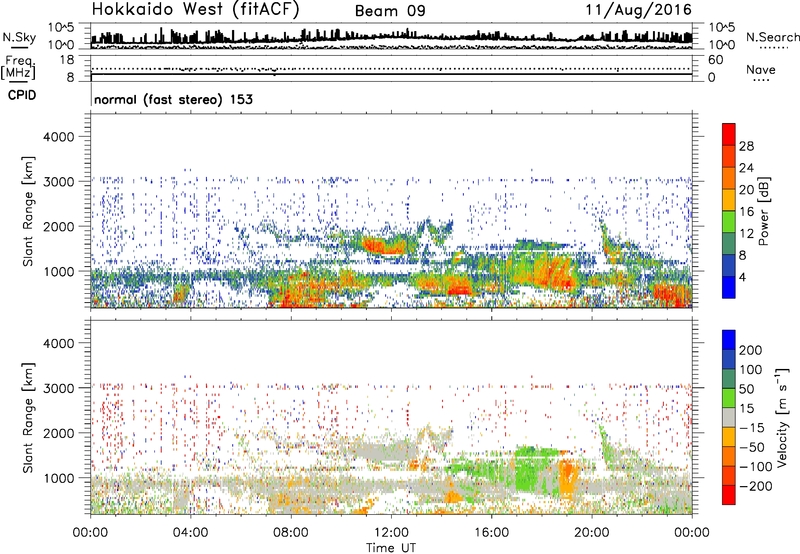The height and width of the screenshot is (554, 800).
Task: Click the 'N.Sky' legend label
Action: click(19, 37)
